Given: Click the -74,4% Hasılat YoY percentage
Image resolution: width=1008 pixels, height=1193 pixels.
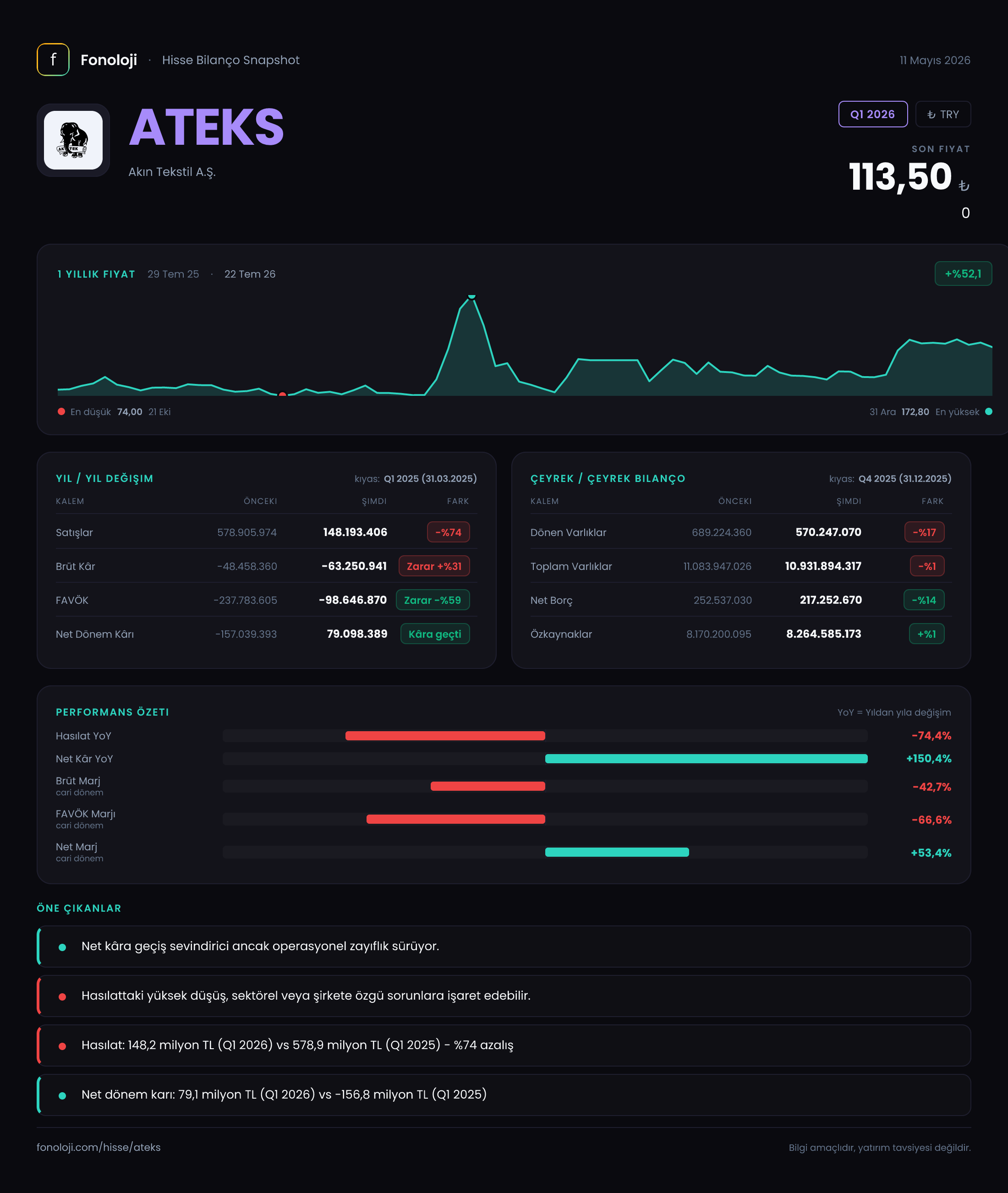Looking at the screenshot, I should click(x=931, y=736).
